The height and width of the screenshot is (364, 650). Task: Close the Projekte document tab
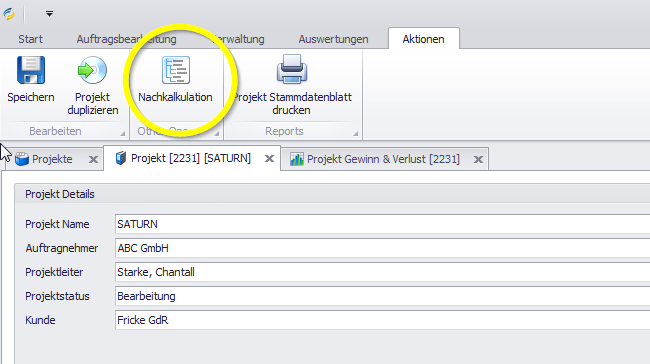pyautogui.click(x=93, y=160)
